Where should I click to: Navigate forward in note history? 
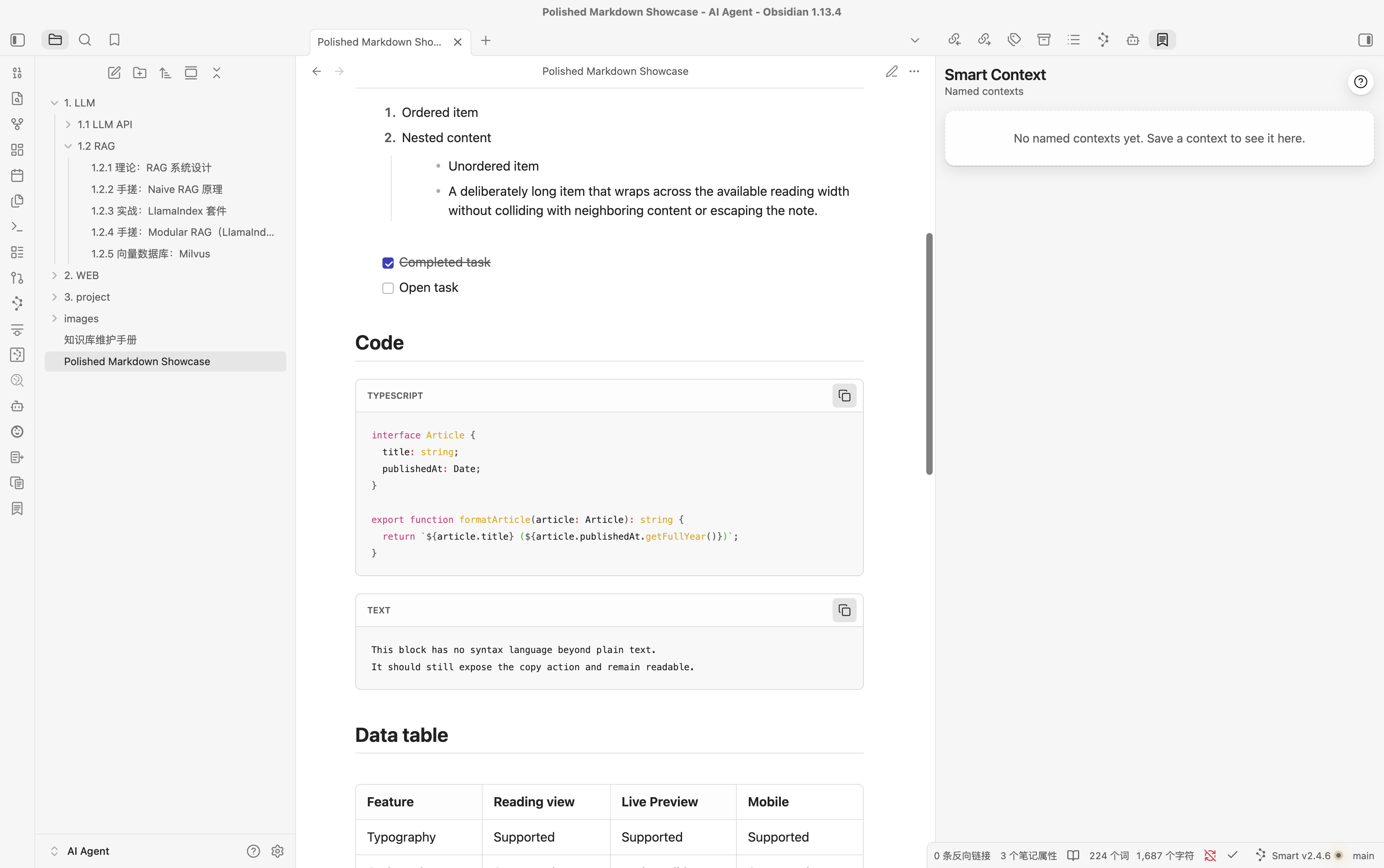point(339,72)
